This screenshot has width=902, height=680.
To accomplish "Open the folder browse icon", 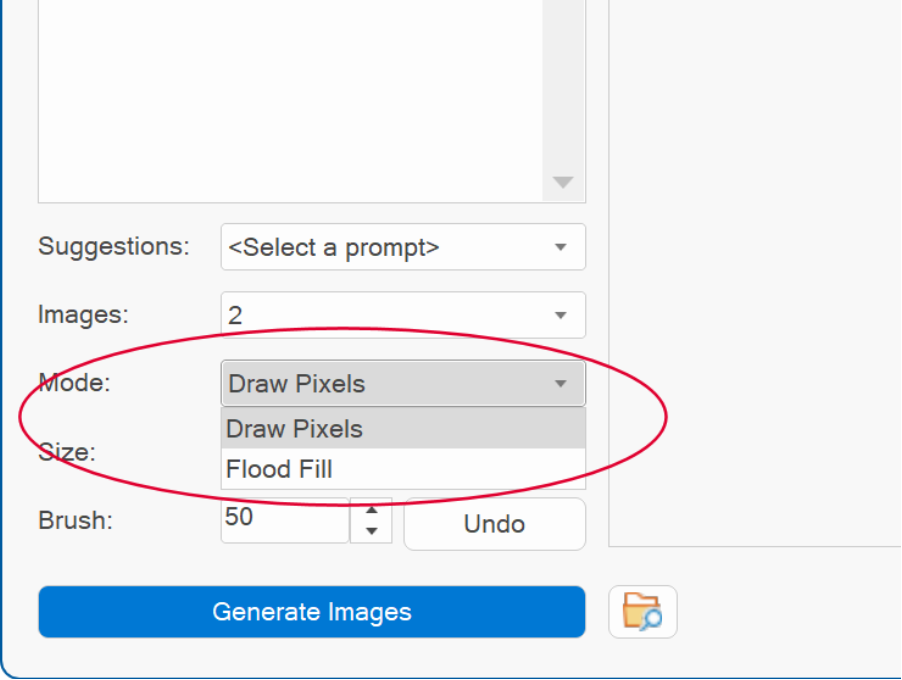I will [x=642, y=612].
